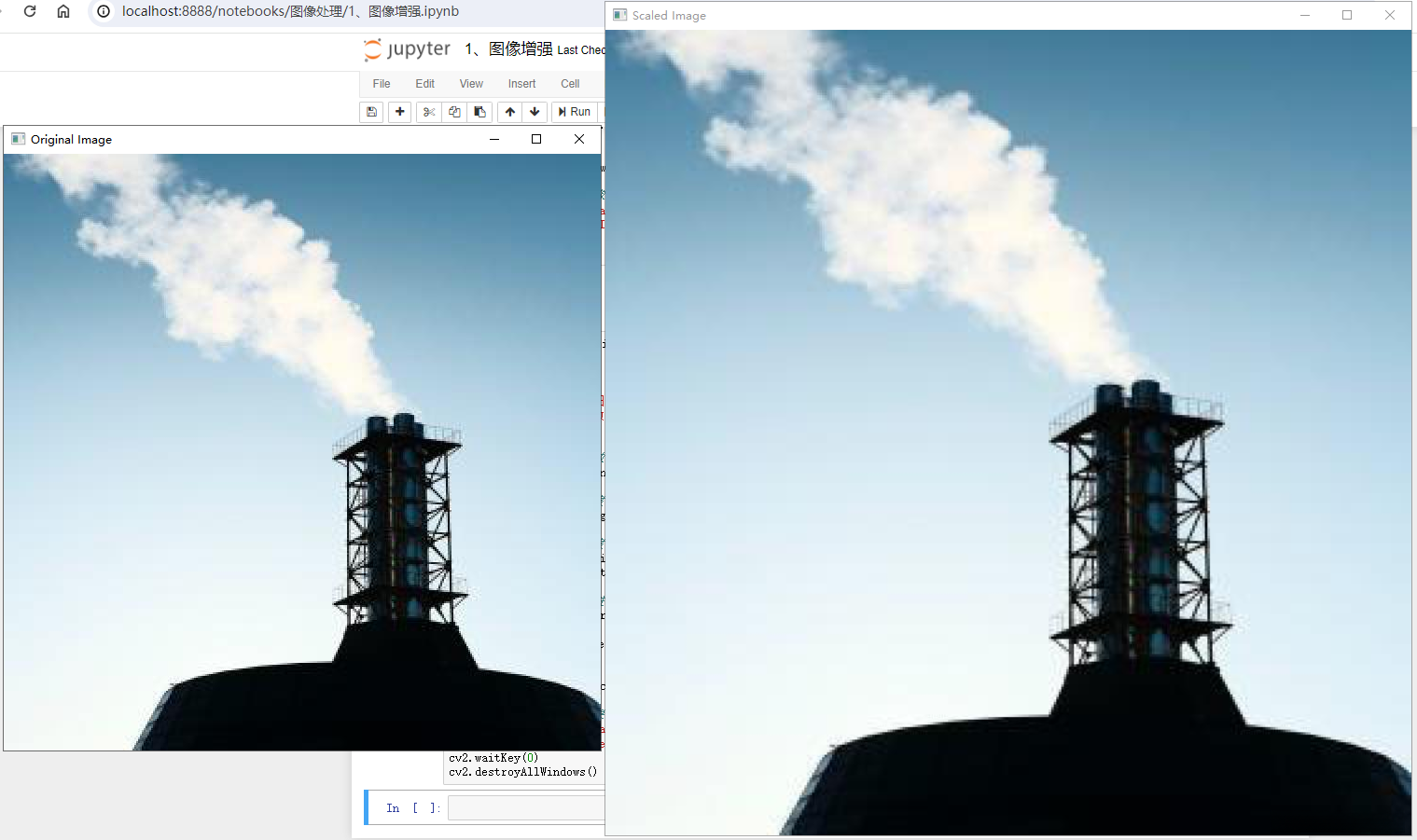Image resolution: width=1417 pixels, height=840 pixels.
Task: Open the Insert menu
Action: point(521,84)
